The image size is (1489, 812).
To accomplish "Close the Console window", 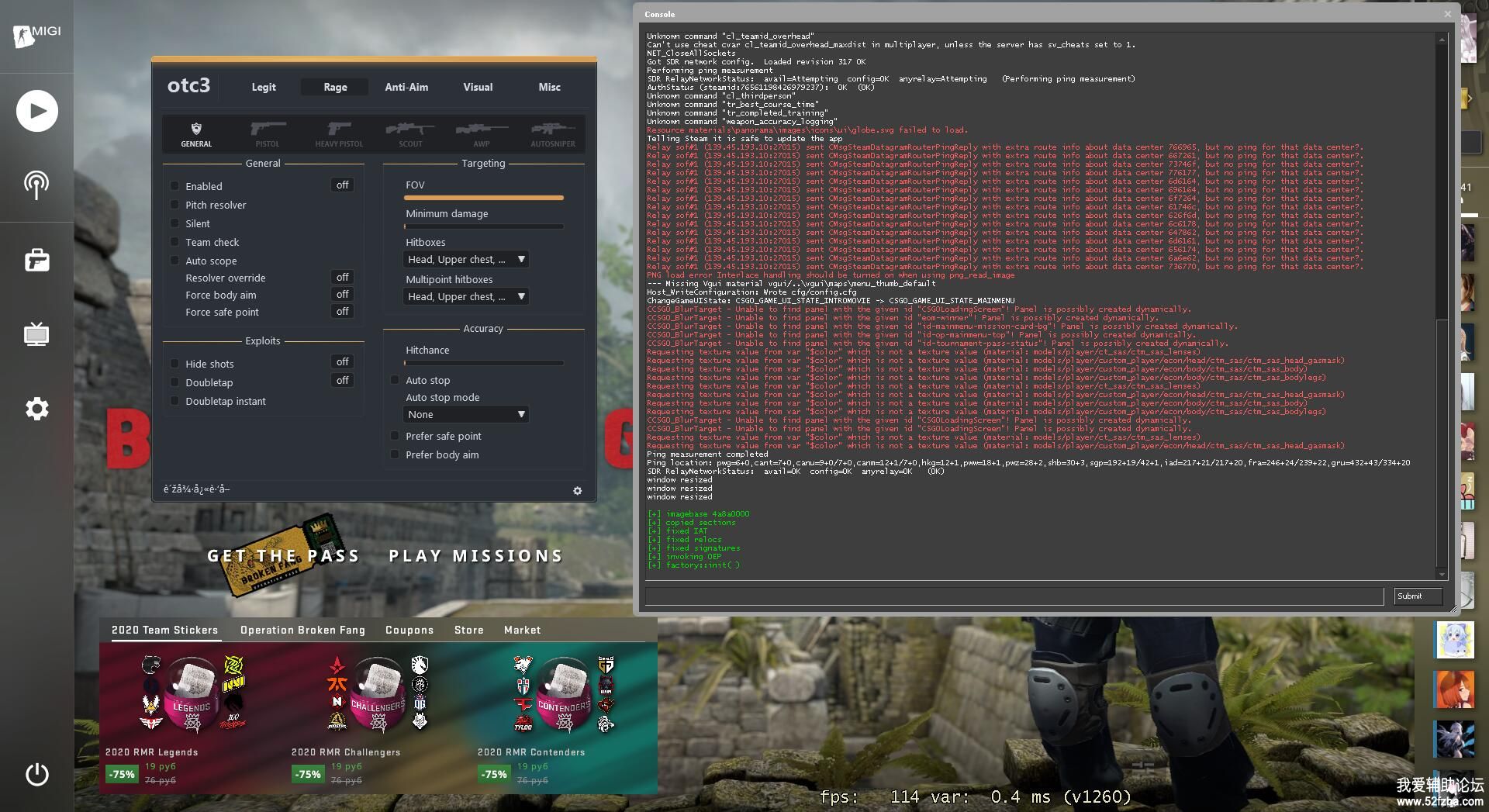I will (x=1447, y=14).
